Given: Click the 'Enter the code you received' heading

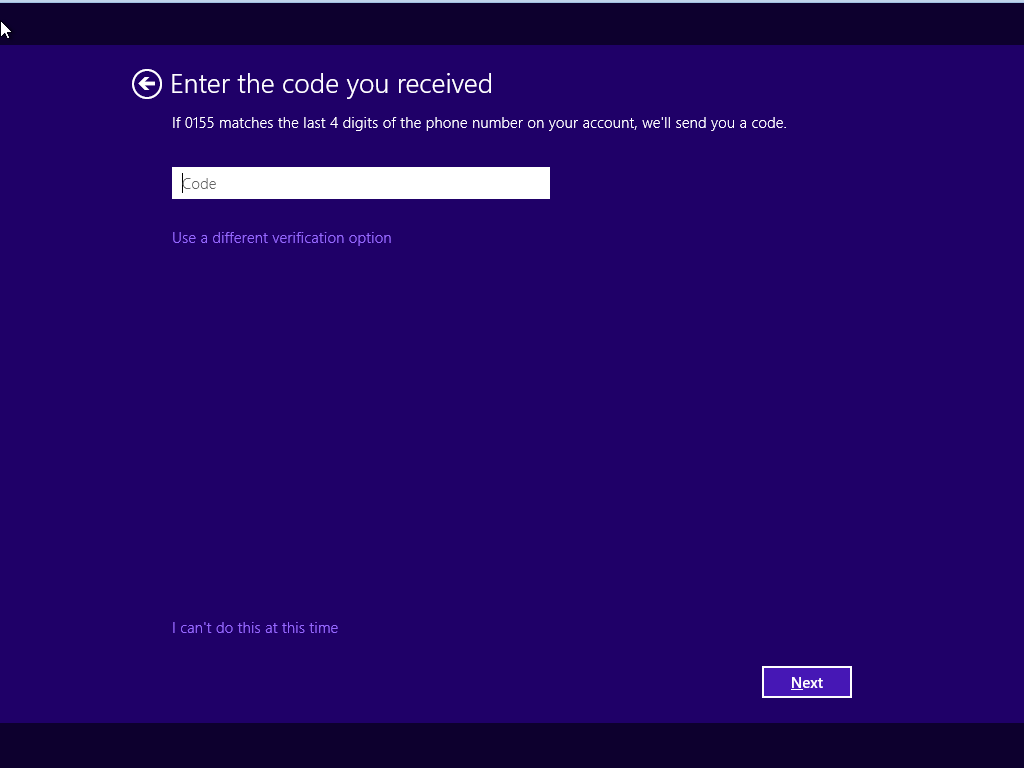Looking at the screenshot, I should click(331, 84).
